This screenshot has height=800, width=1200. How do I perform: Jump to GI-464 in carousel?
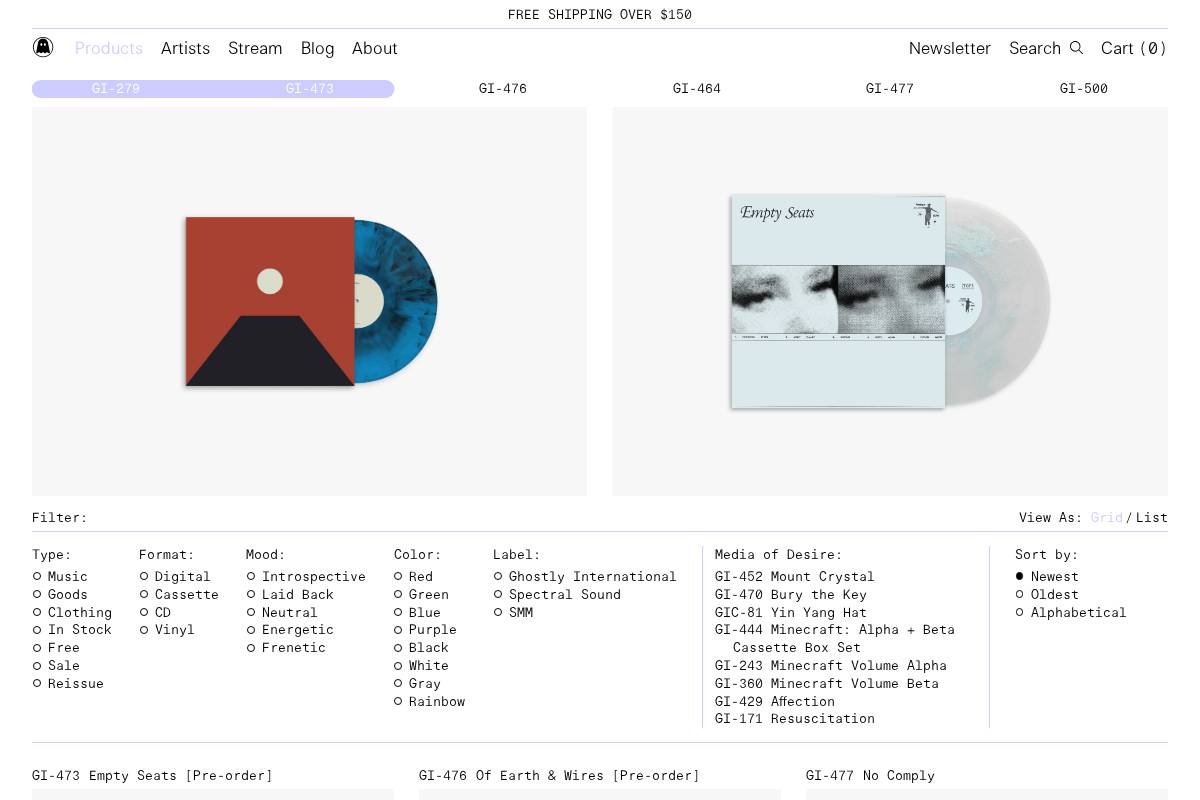pyautogui.click(x=697, y=89)
